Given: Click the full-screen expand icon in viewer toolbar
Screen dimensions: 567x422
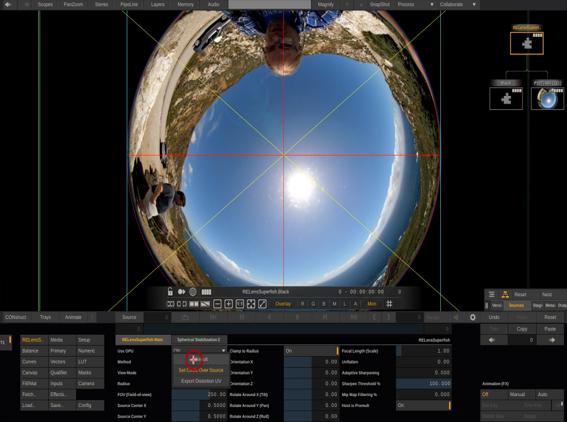Looking at the screenshot, I should (x=251, y=304).
